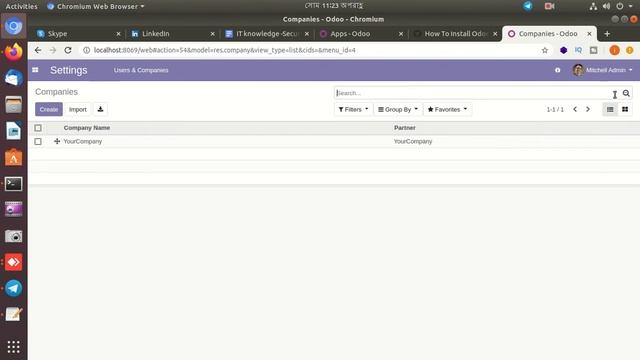Image resolution: width=640 pixels, height=360 pixels.
Task: Open system power menu arrow
Action: [x=631, y=6]
